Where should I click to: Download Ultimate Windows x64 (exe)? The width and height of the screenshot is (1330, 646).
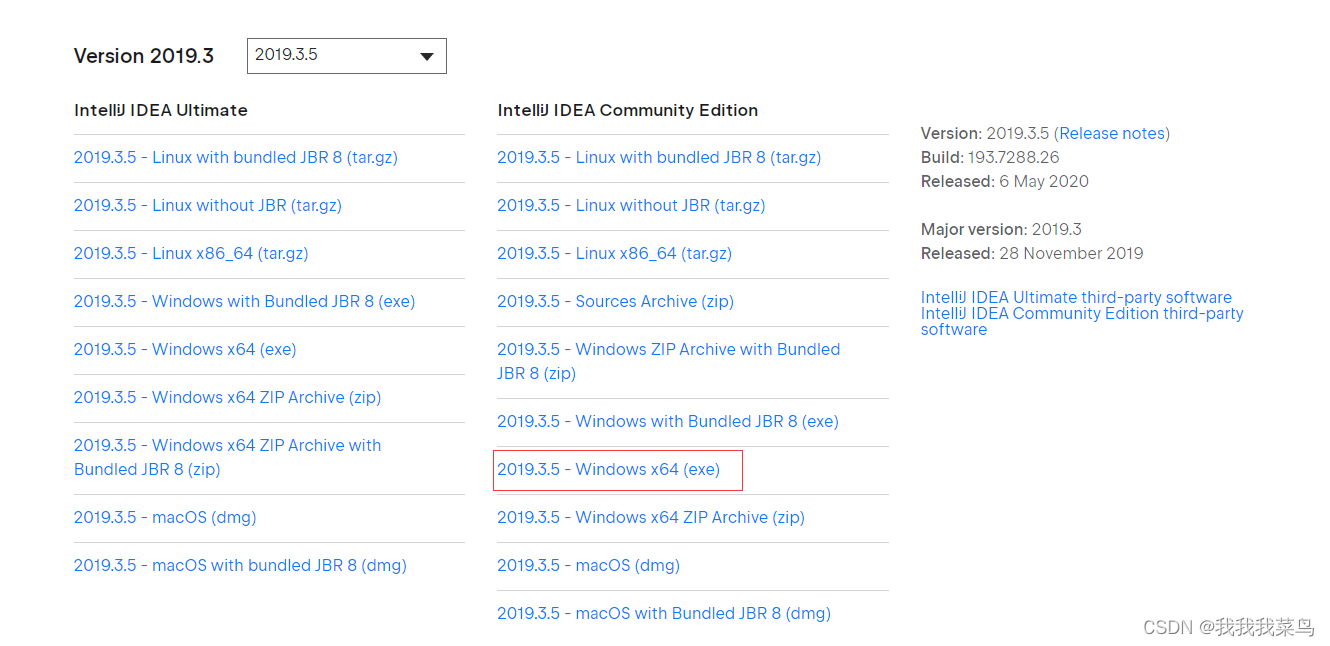185,349
